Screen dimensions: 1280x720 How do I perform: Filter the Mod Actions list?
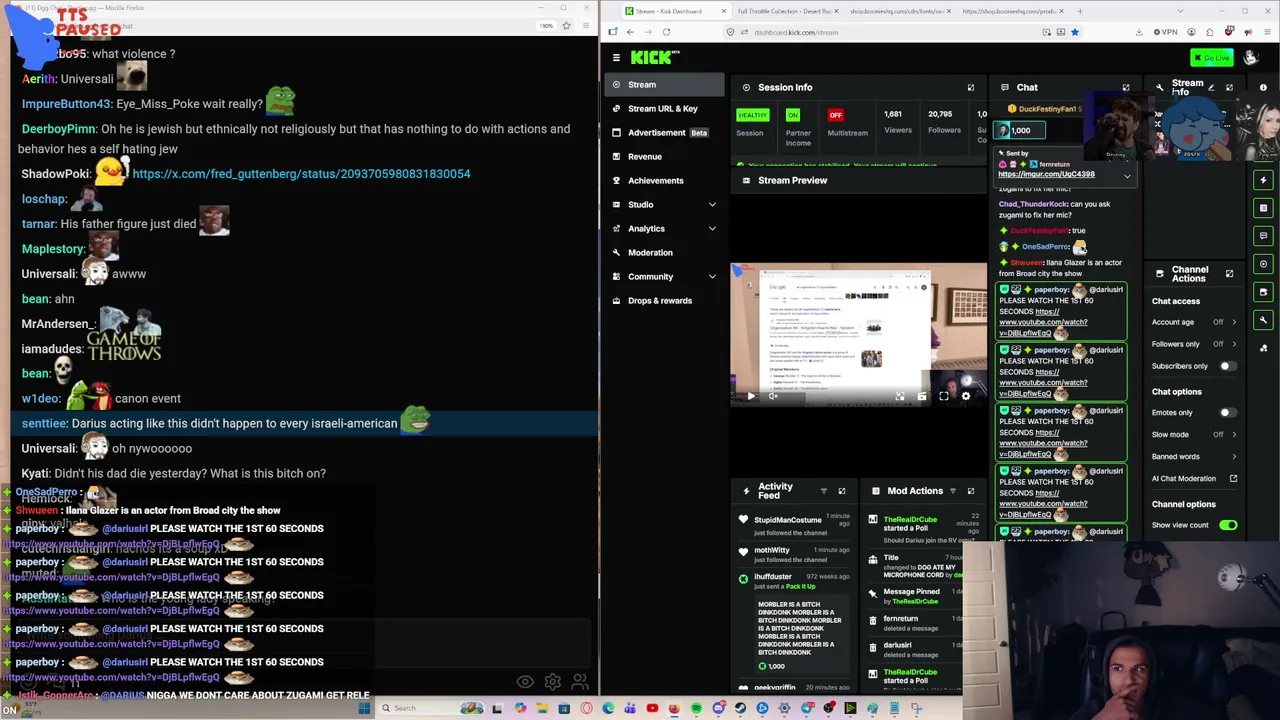[x=952, y=491]
